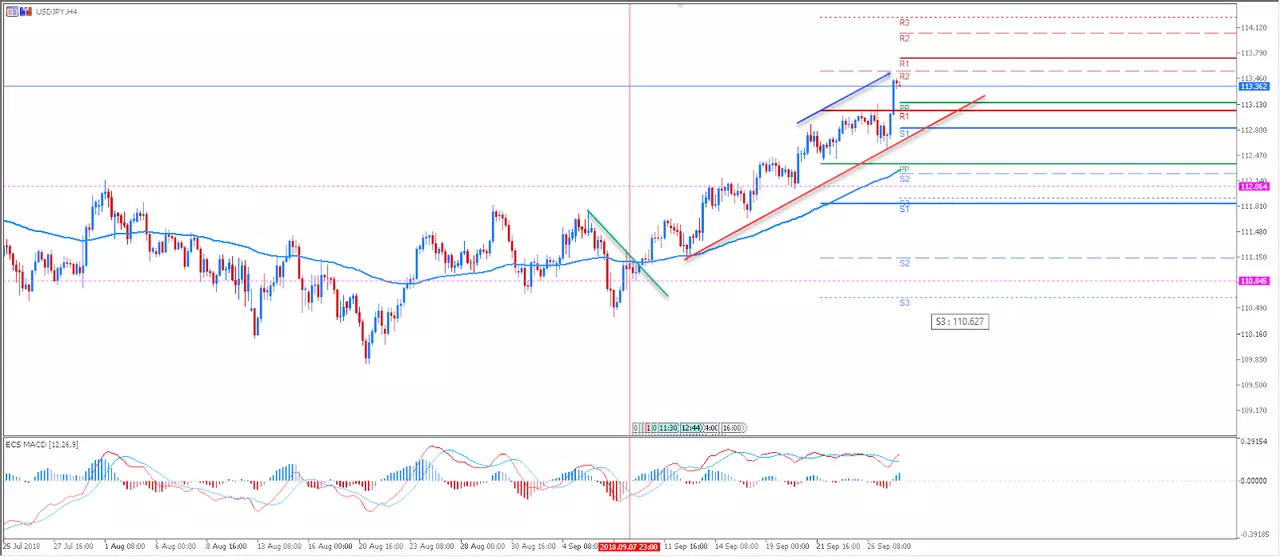Click the S3 : 110.627 tooltip box
Screen dimensions: 1280x557
[x=959, y=322]
